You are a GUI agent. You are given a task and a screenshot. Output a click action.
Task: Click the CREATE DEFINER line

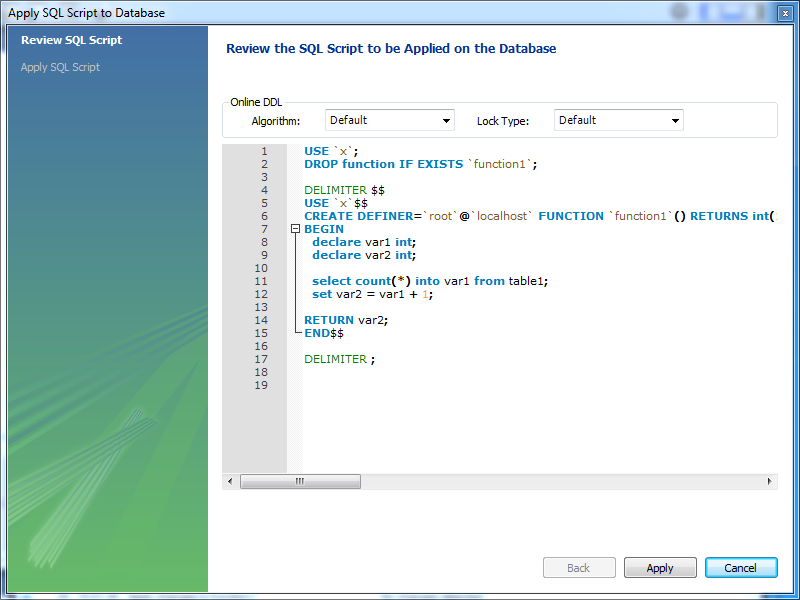pyautogui.click(x=540, y=216)
